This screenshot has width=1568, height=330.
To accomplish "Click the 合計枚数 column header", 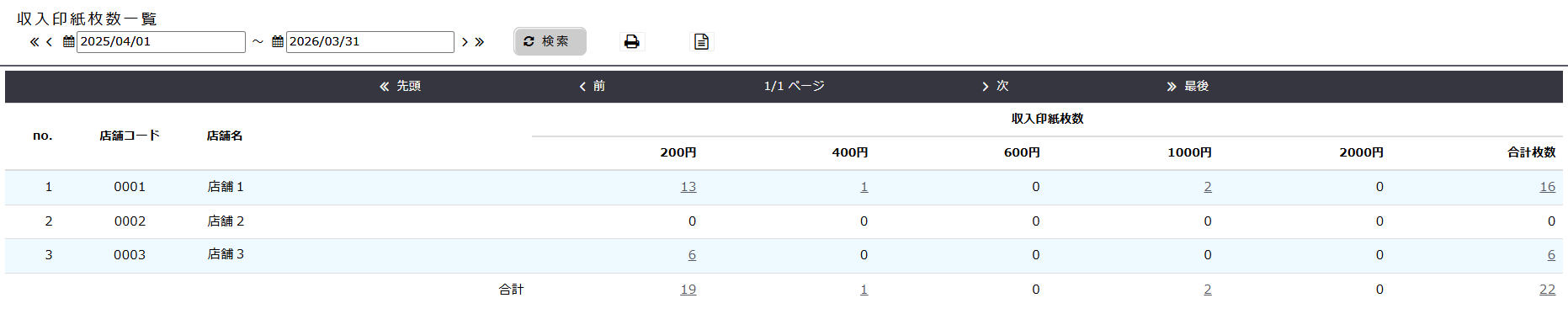I will [x=1532, y=152].
